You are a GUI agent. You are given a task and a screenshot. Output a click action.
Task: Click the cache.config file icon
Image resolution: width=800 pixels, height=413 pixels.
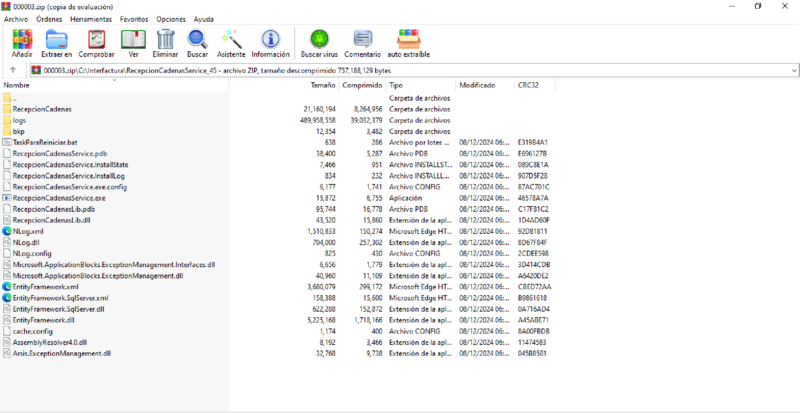(x=7, y=331)
